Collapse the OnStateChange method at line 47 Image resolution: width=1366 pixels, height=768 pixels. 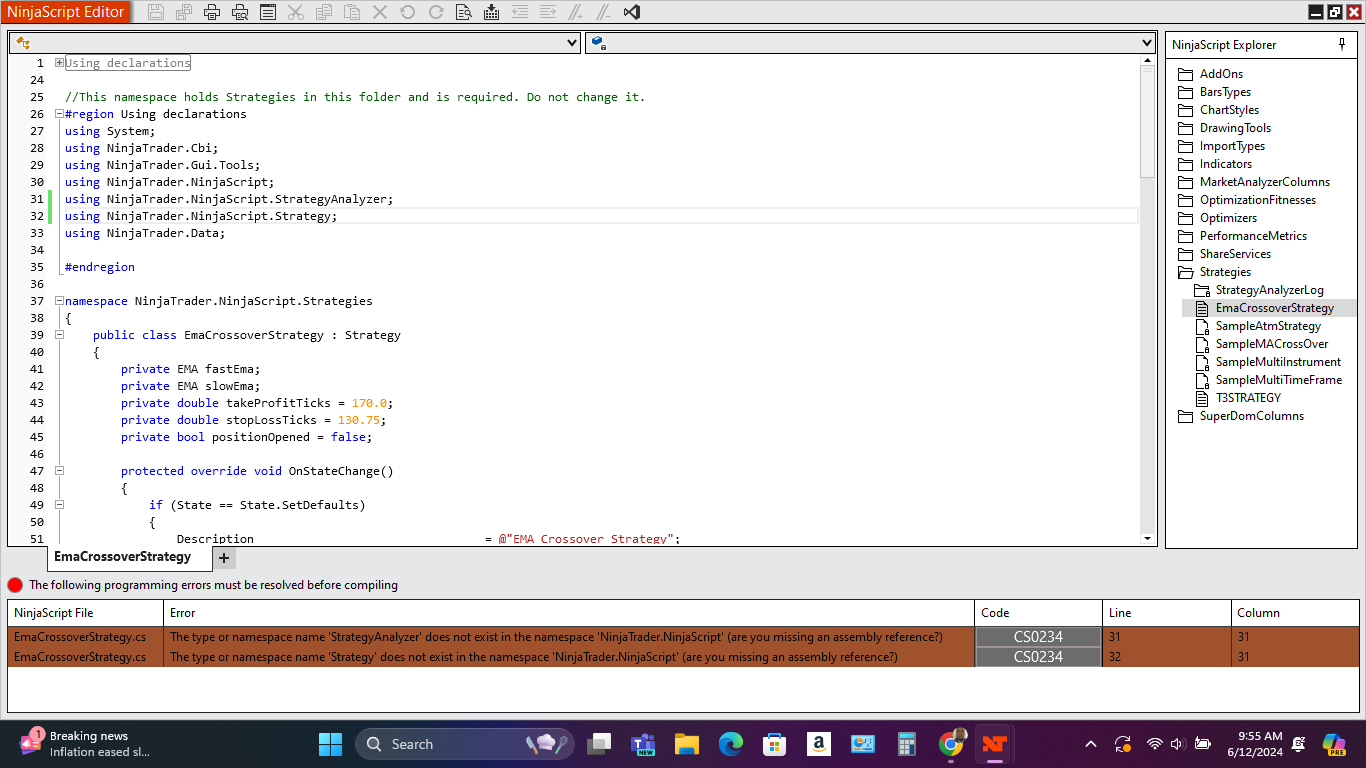[x=60, y=471]
